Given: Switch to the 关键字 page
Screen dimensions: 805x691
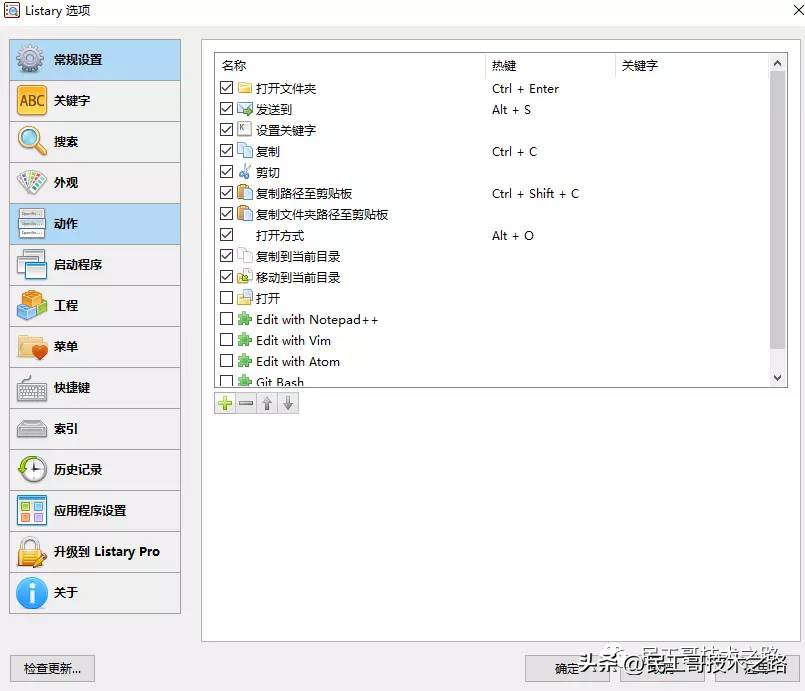Looking at the screenshot, I should tap(95, 101).
